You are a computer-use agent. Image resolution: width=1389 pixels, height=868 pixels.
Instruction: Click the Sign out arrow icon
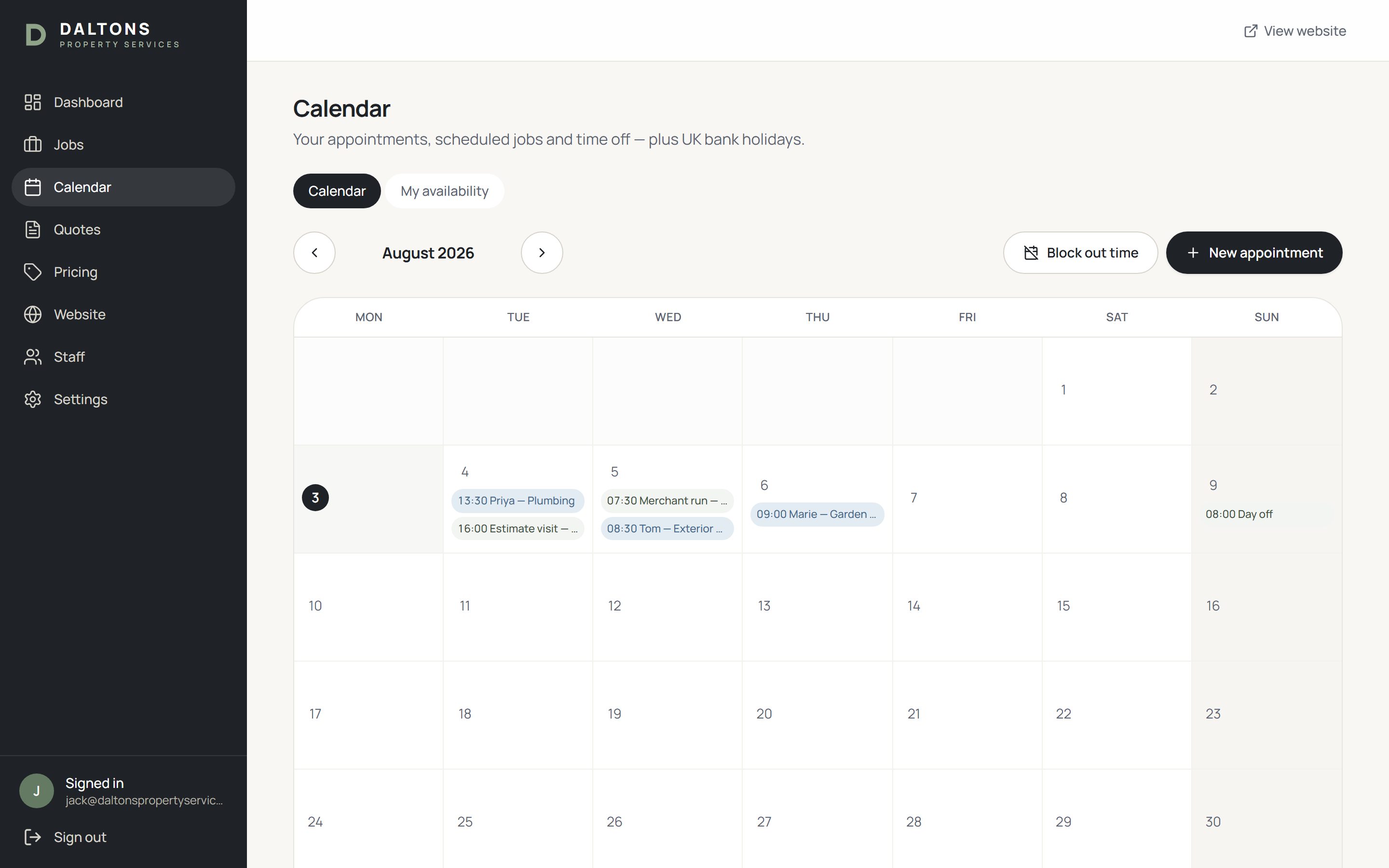coord(33,837)
